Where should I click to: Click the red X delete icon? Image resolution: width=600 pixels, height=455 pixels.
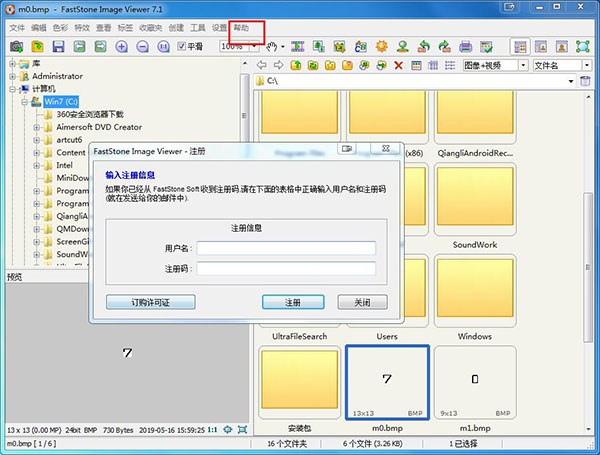pos(400,66)
